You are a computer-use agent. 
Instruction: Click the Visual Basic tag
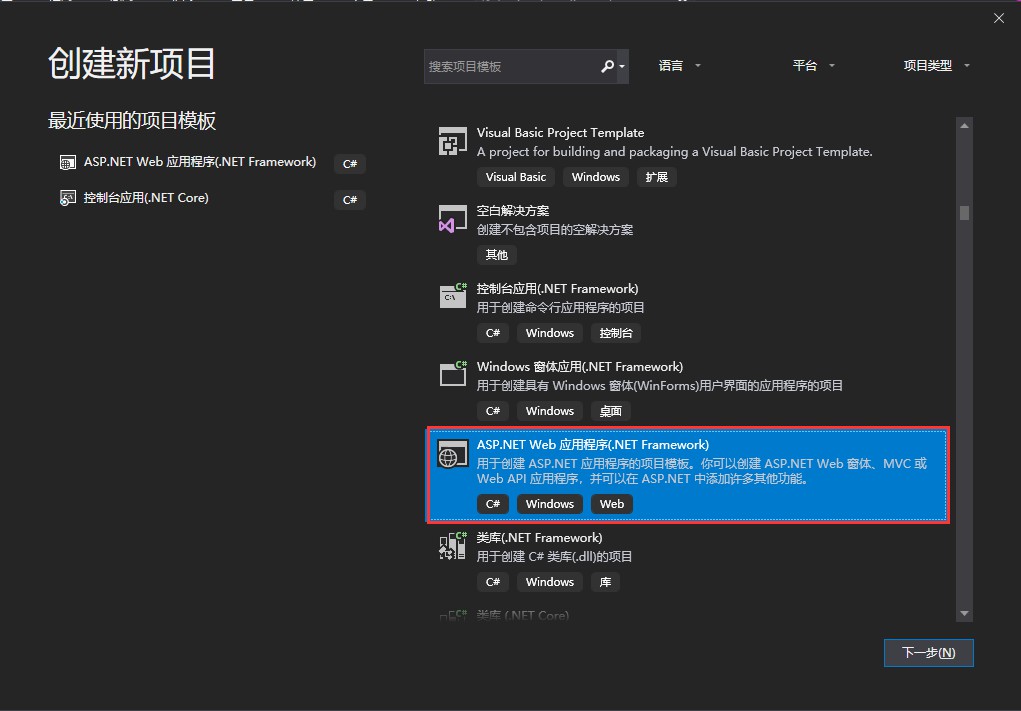point(516,177)
